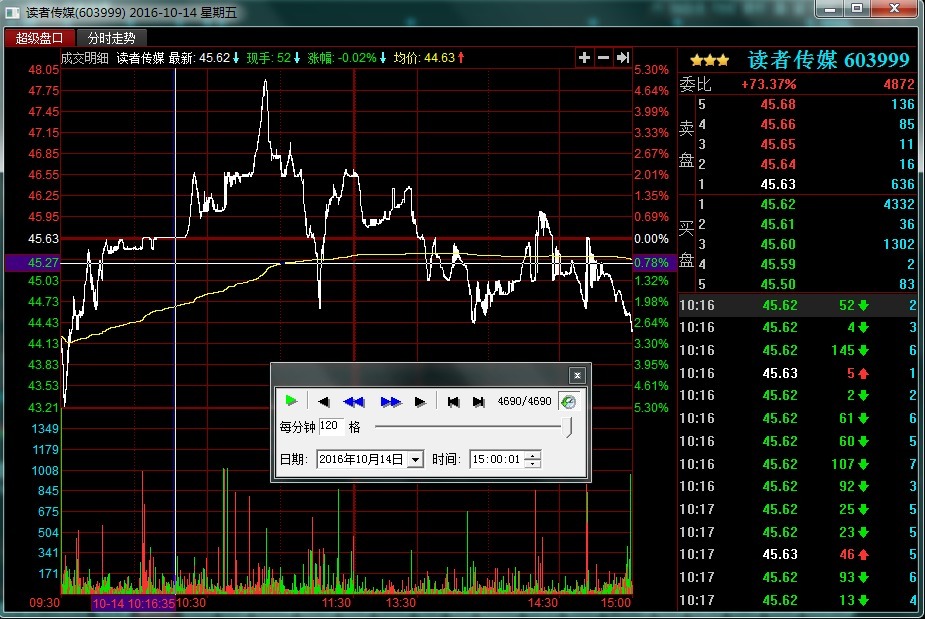This screenshot has width=925, height=619.
Task: Decrease time with the down spinner arrow
Action: 535,464
